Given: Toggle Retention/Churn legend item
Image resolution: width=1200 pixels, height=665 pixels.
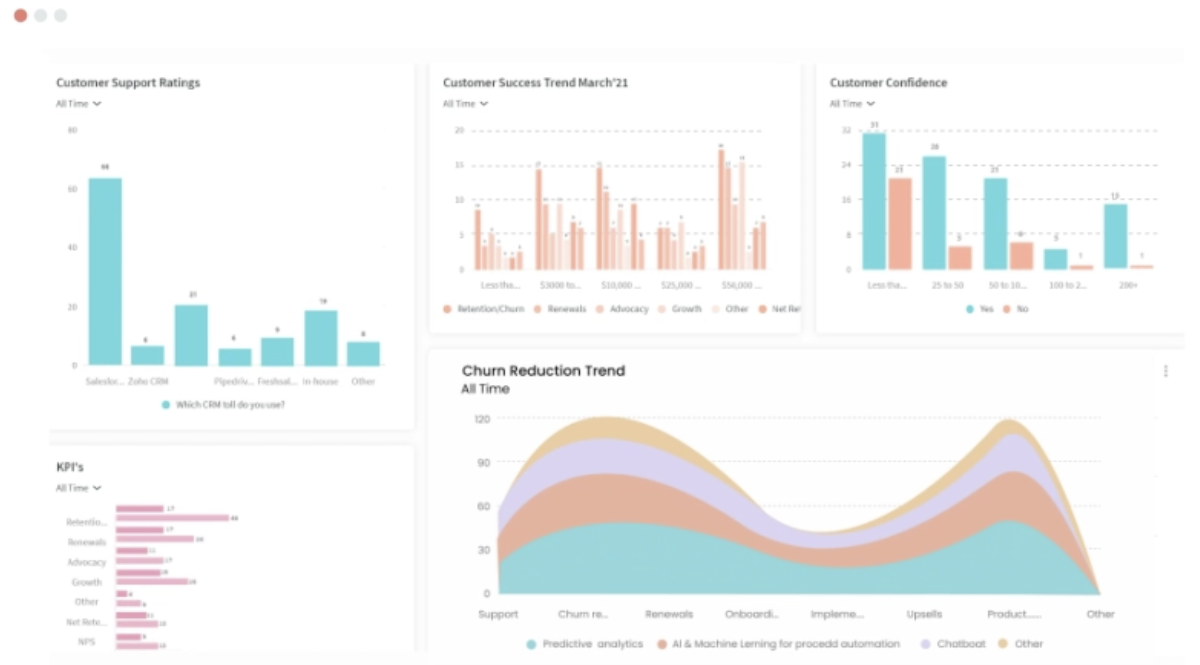Looking at the screenshot, I should click(485, 309).
